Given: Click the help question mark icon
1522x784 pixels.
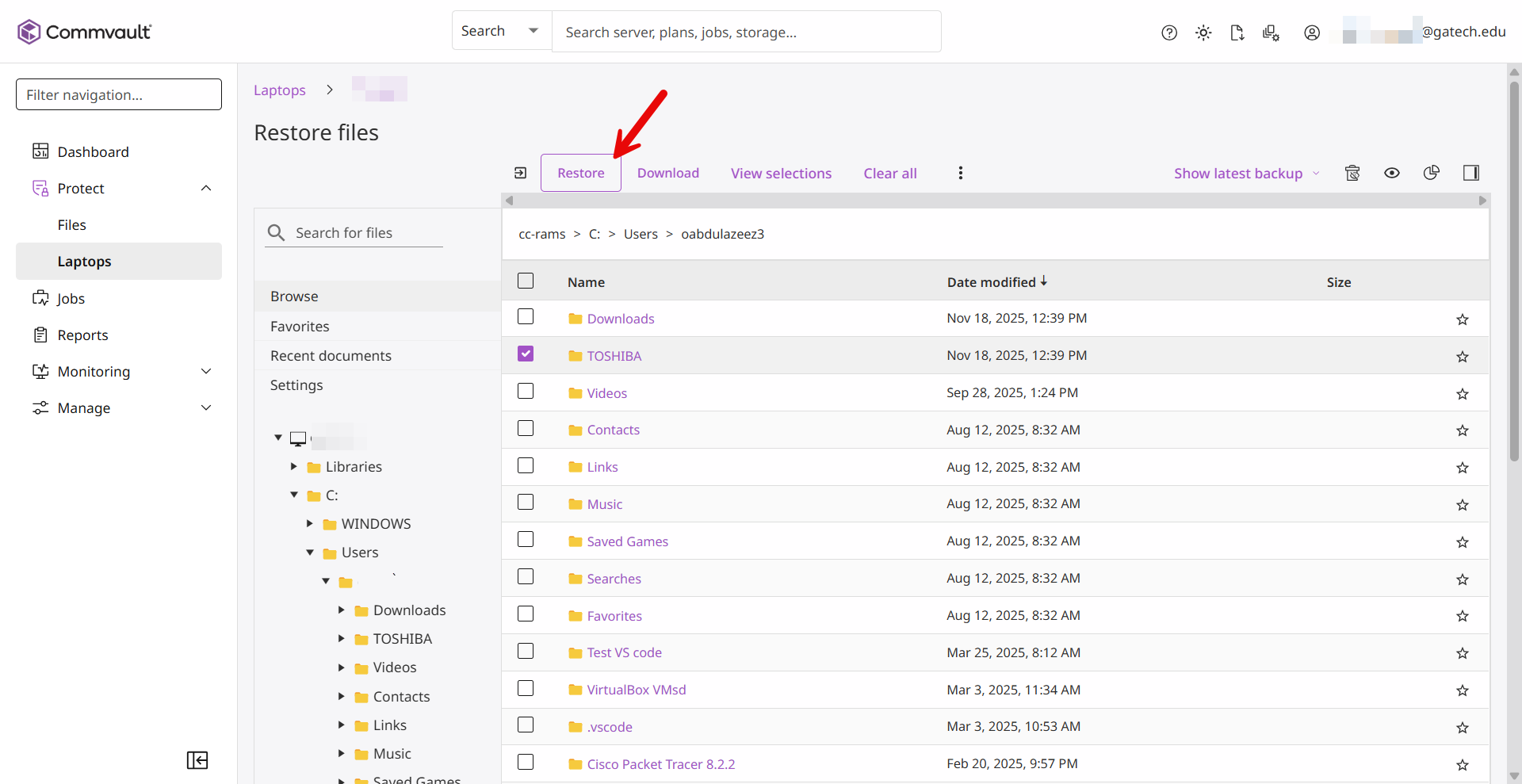Looking at the screenshot, I should [1168, 33].
